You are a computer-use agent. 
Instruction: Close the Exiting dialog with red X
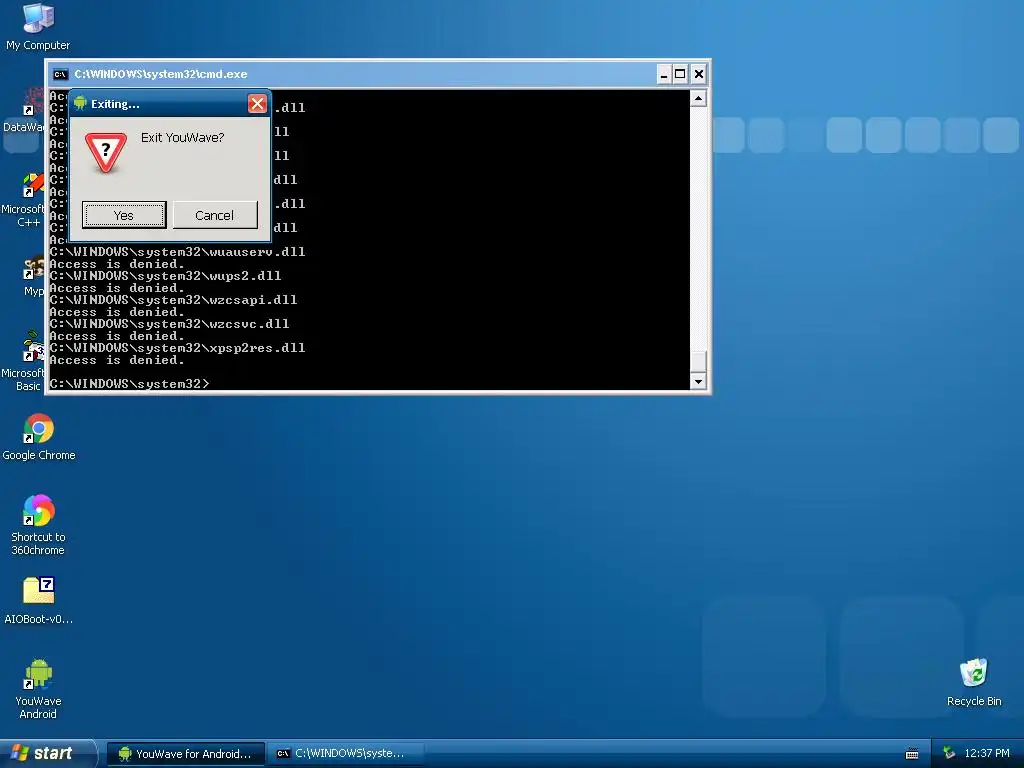click(x=257, y=104)
